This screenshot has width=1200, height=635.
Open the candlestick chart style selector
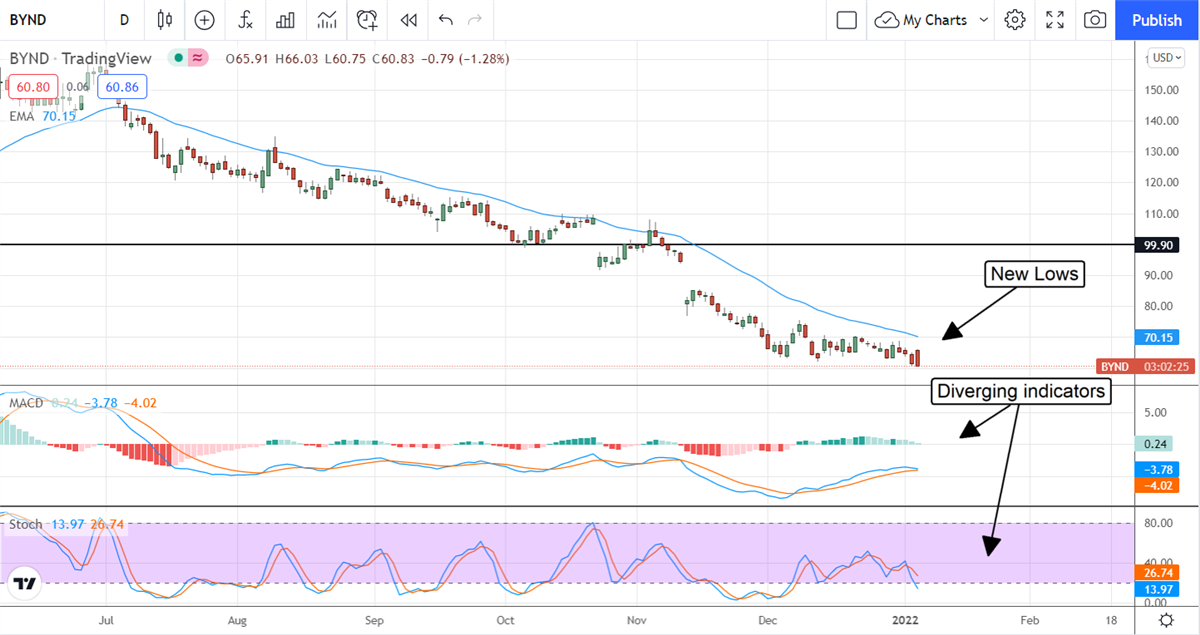(x=165, y=20)
